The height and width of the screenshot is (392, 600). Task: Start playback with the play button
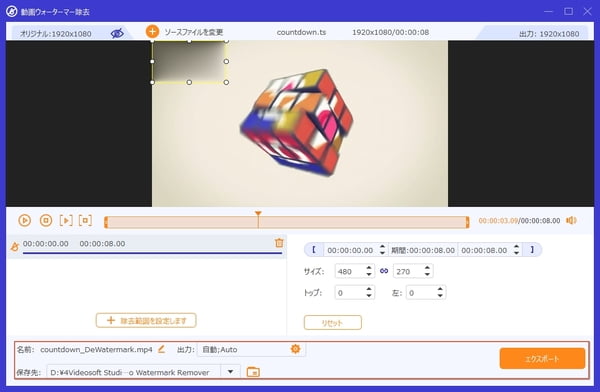[x=24, y=220]
